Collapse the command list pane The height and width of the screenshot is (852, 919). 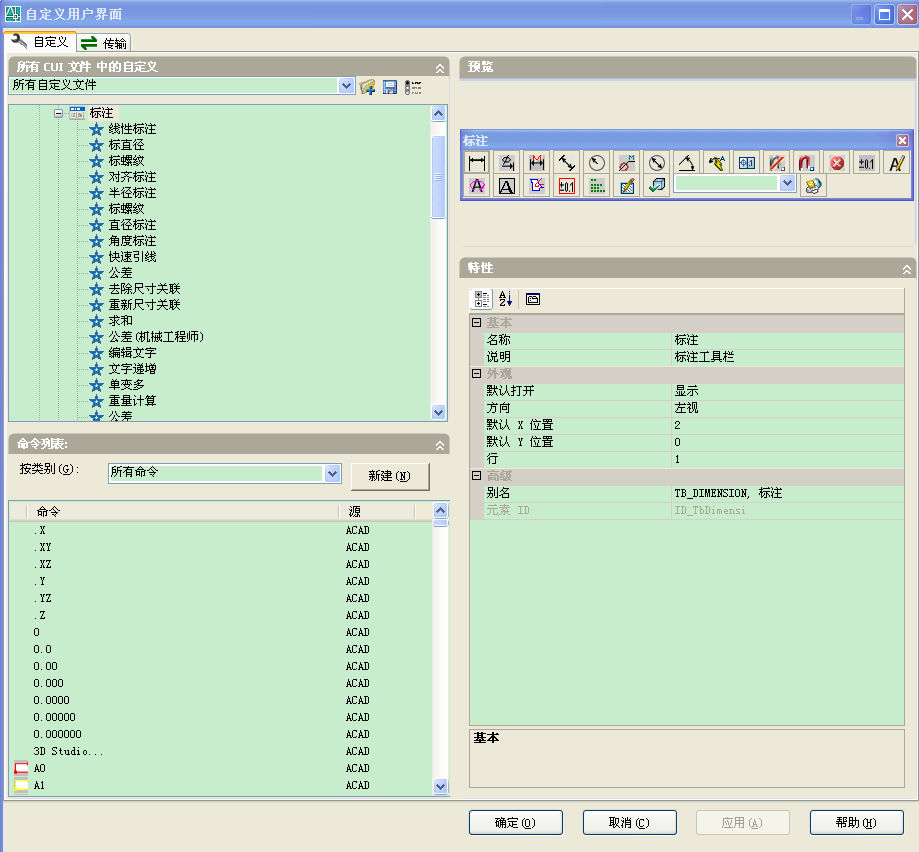coord(440,446)
